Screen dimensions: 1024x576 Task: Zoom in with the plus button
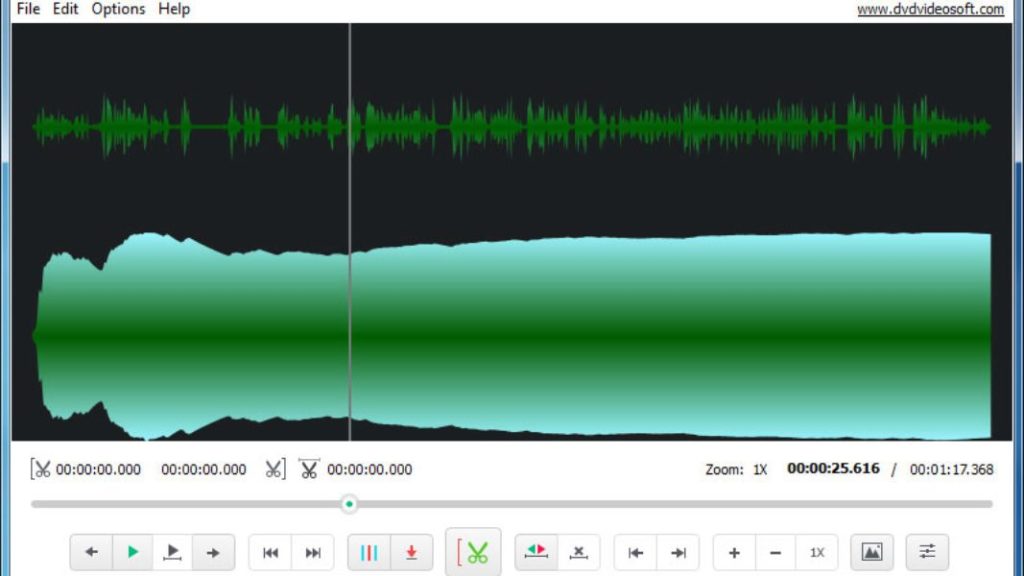point(734,552)
